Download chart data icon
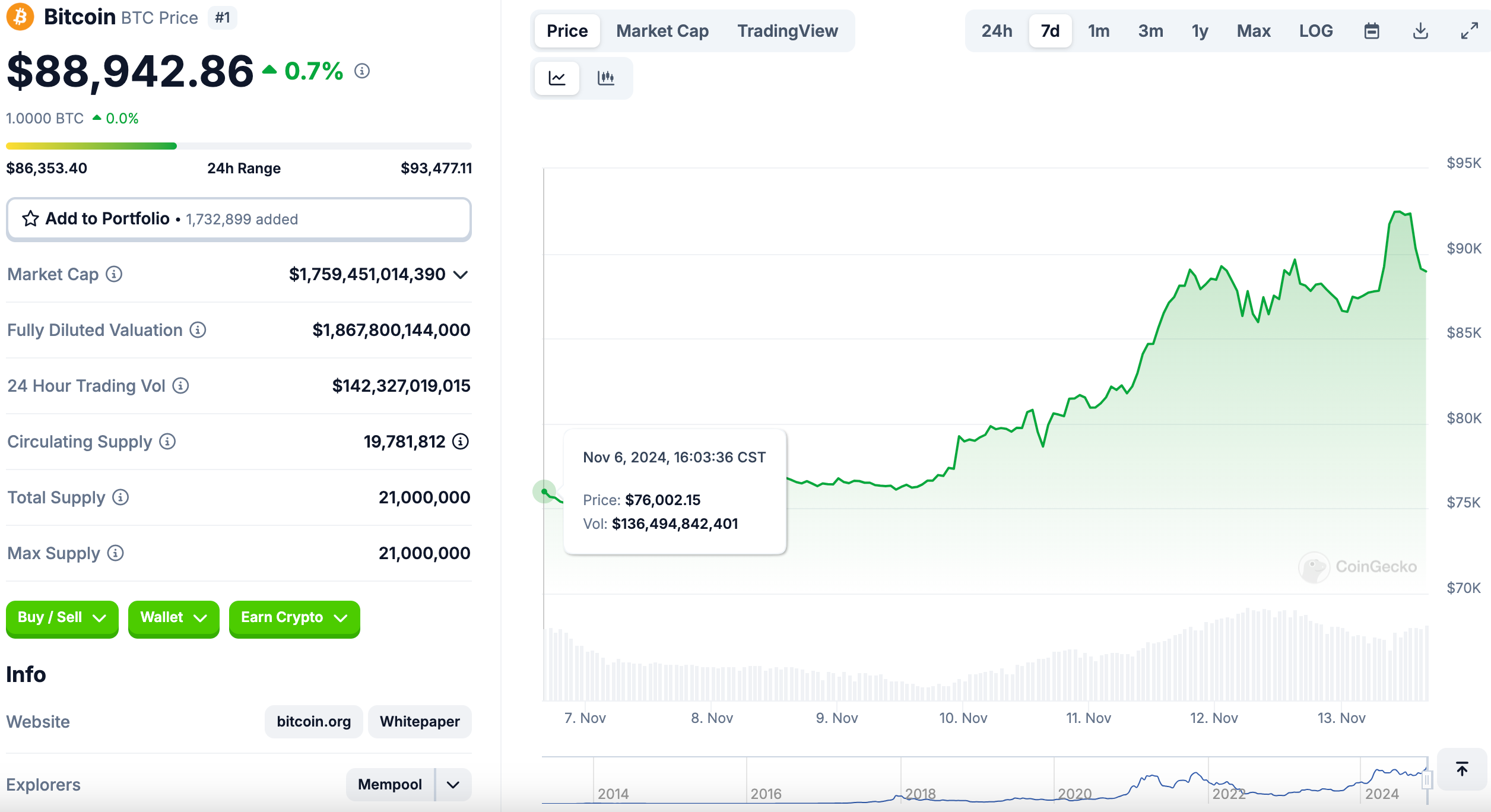The width and height of the screenshot is (1491, 812). [x=1420, y=31]
